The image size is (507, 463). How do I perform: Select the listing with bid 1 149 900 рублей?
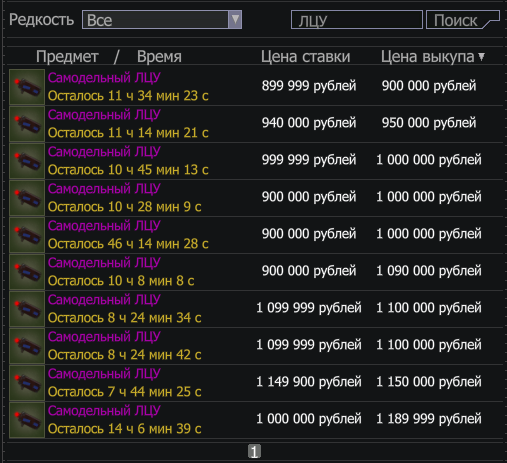256,383
